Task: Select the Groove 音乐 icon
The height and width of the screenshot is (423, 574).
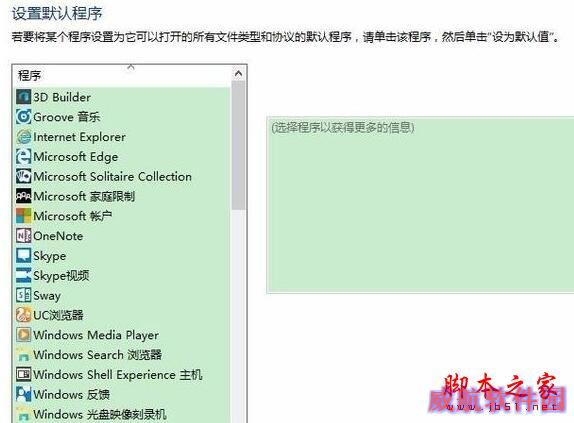Action: [x=23, y=117]
